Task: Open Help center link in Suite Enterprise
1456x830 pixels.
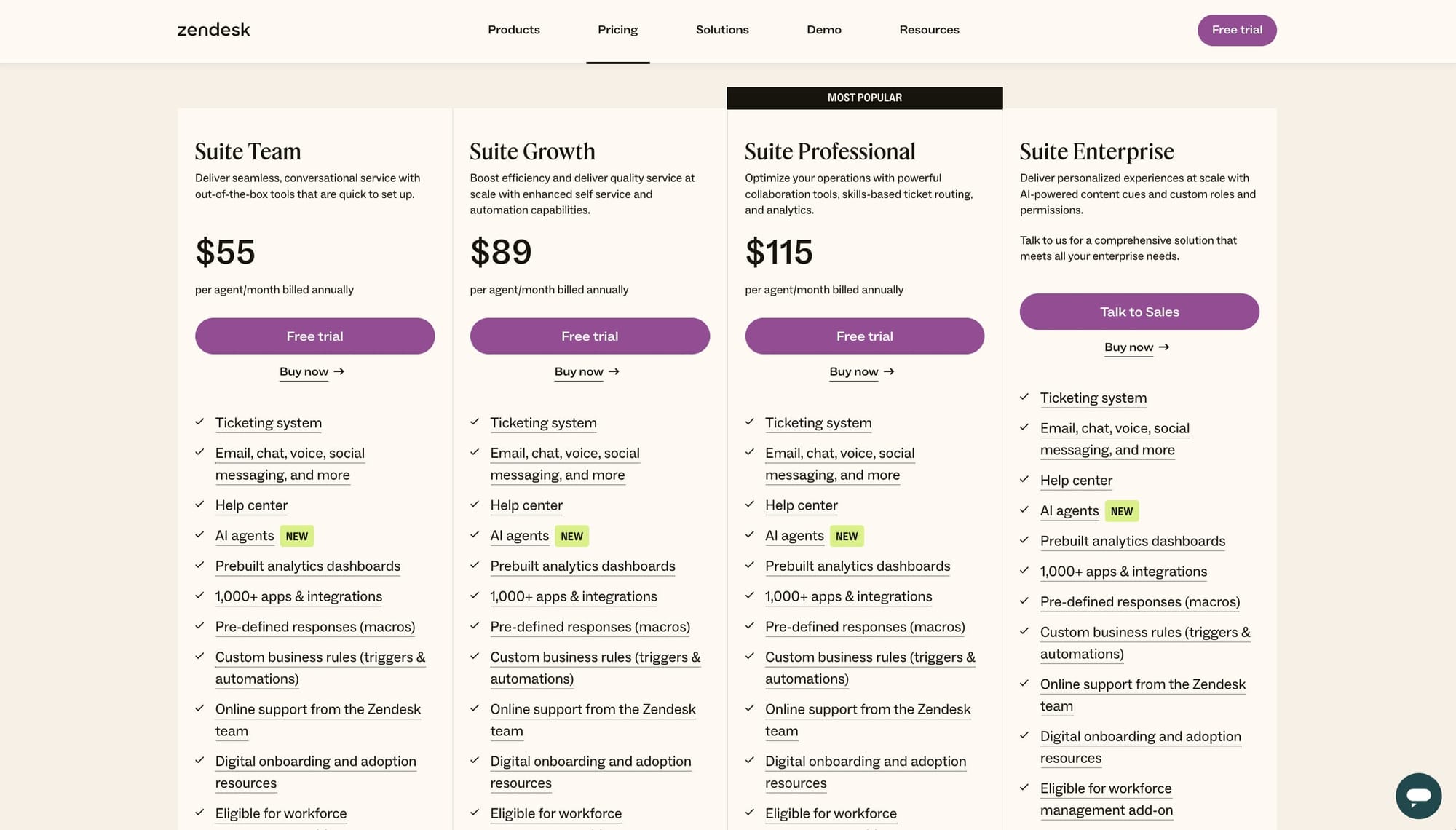Action: pos(1075,481)
